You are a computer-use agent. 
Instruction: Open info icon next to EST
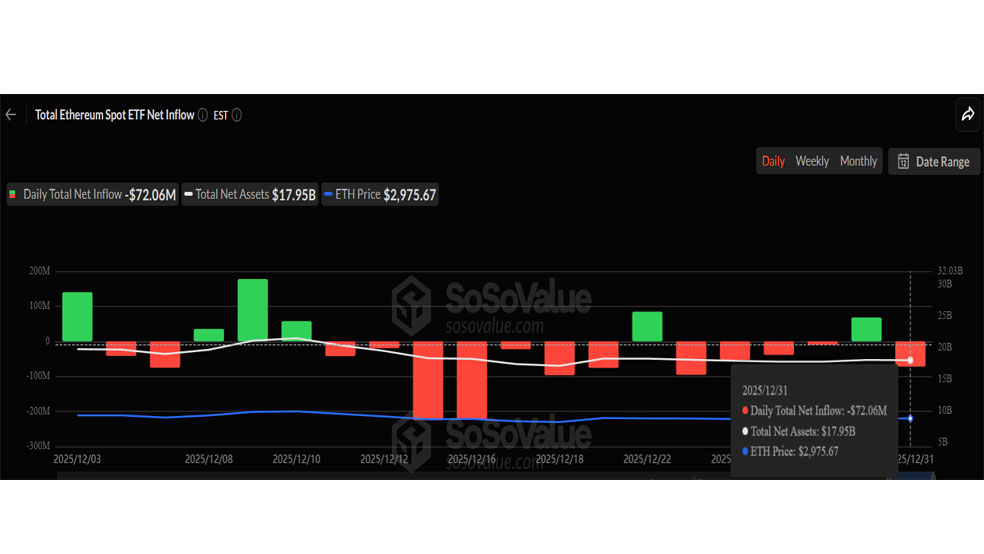[x=237, y=115]
